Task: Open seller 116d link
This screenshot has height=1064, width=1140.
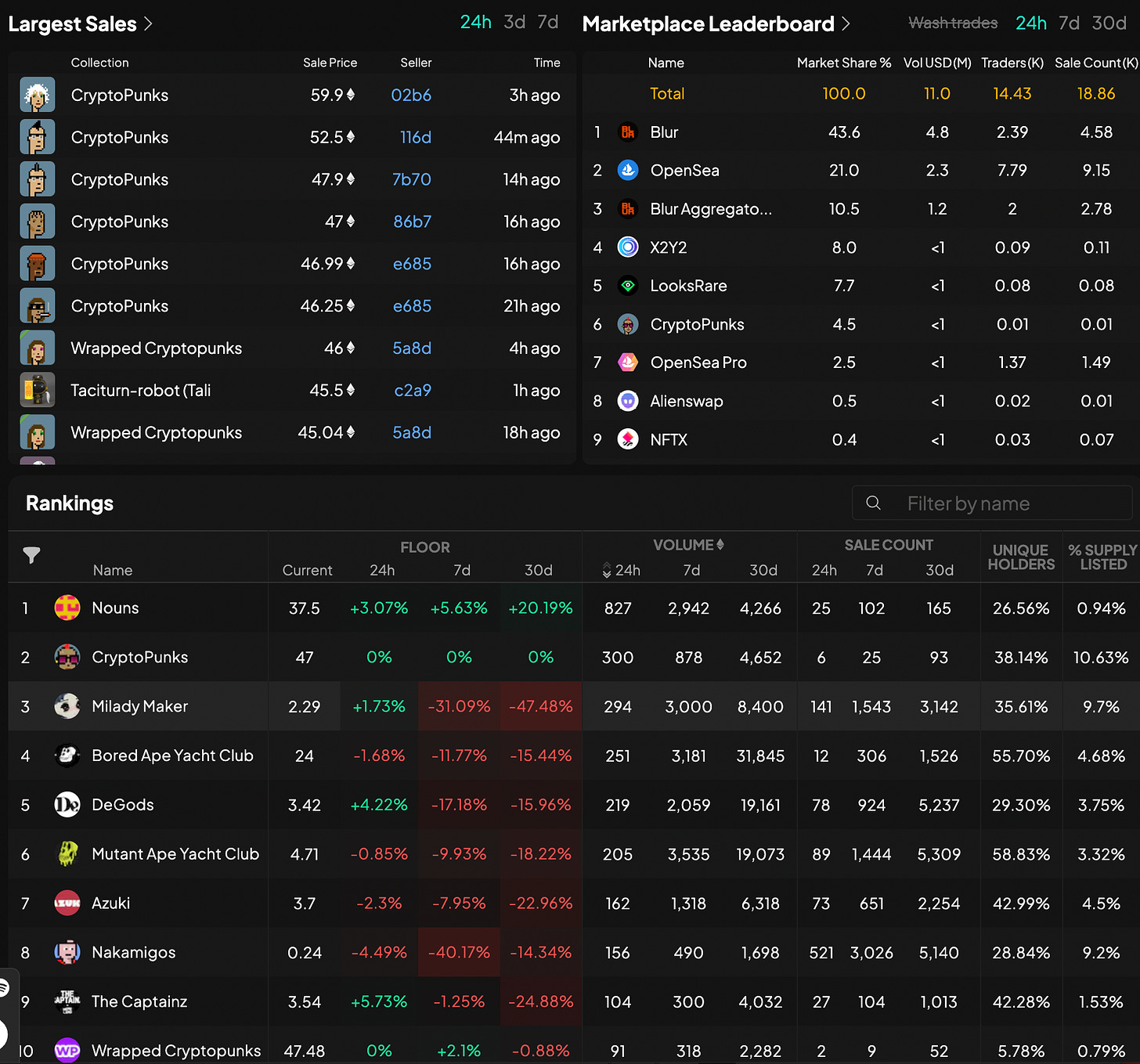Action: point(416,137)
